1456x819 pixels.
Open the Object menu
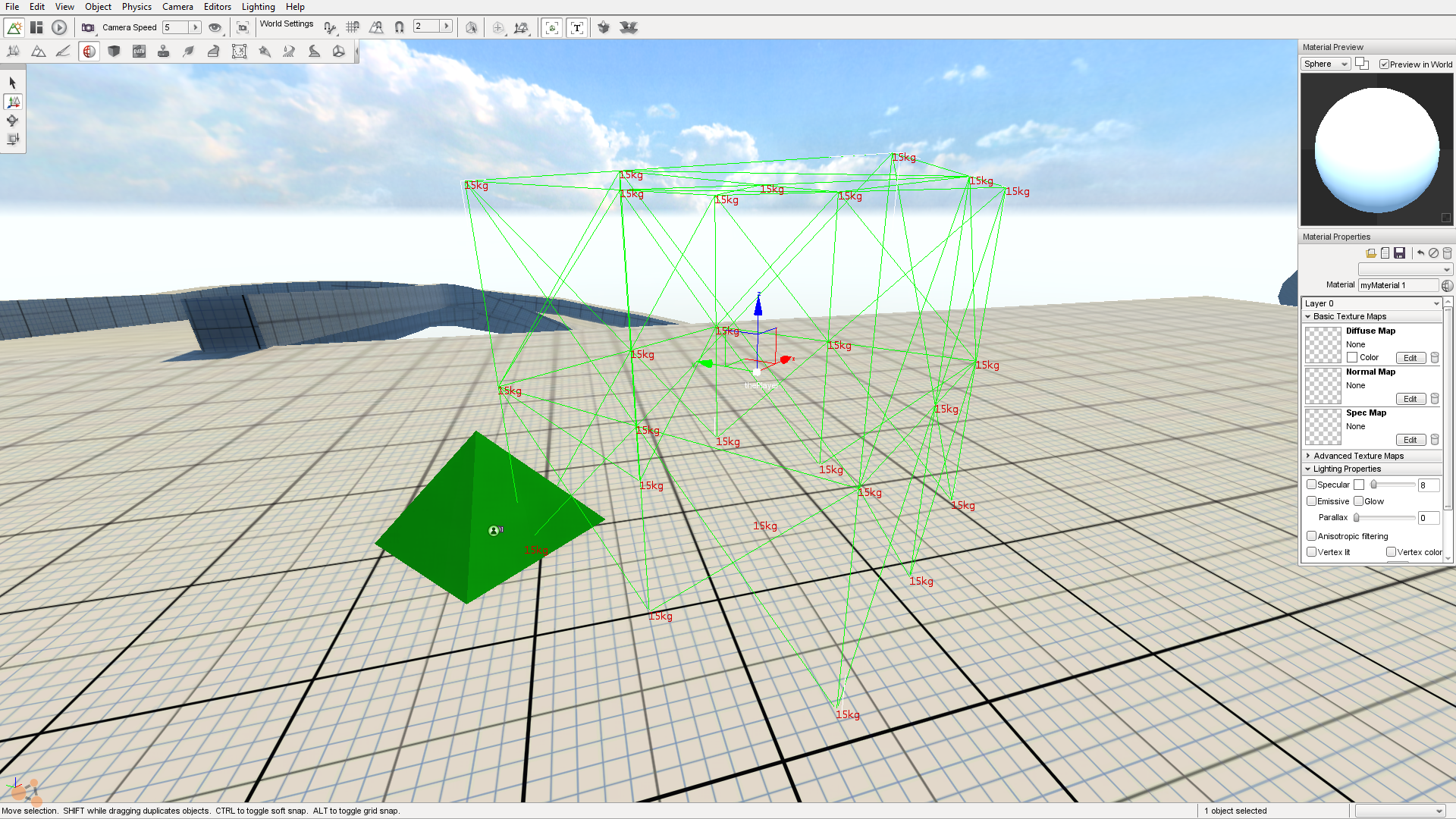click(x=98, y=7)
